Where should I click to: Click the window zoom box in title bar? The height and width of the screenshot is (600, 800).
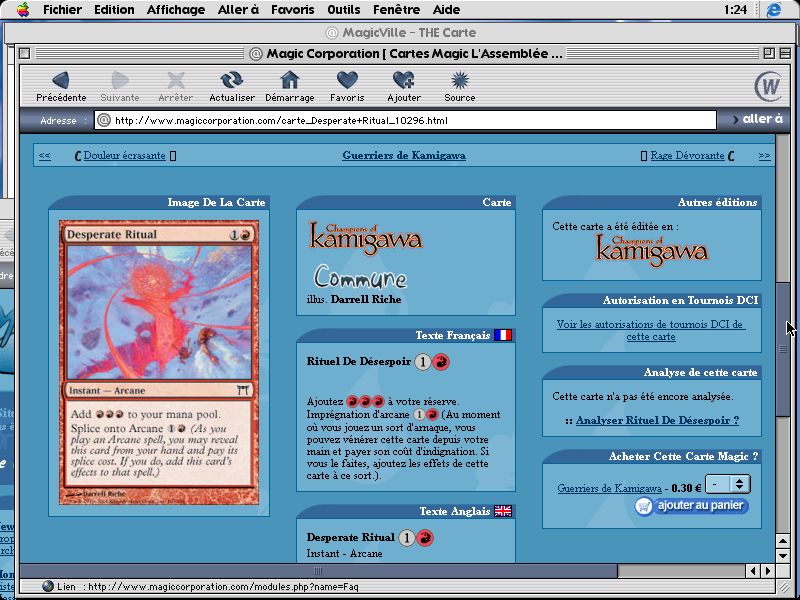tap(768, 53)
